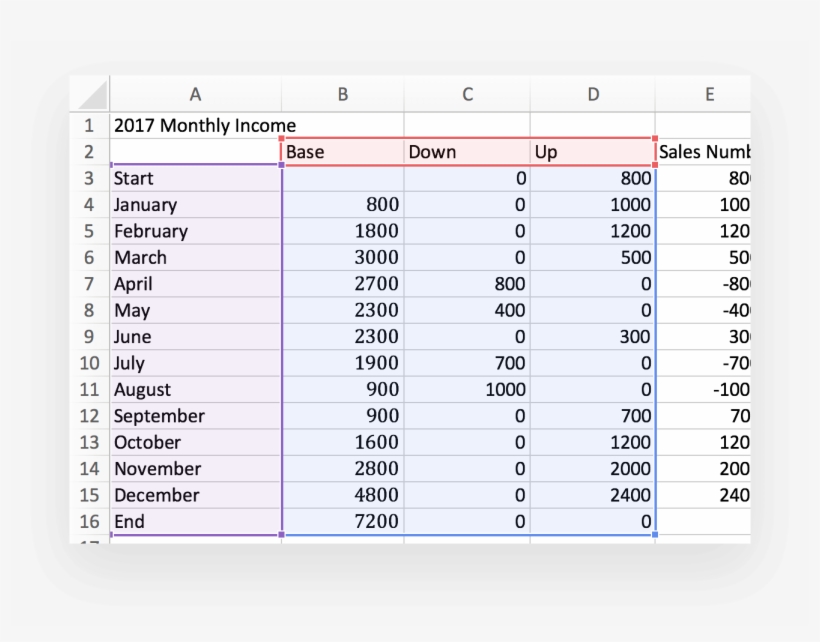Select row 13 header number

tap(89, 442)
